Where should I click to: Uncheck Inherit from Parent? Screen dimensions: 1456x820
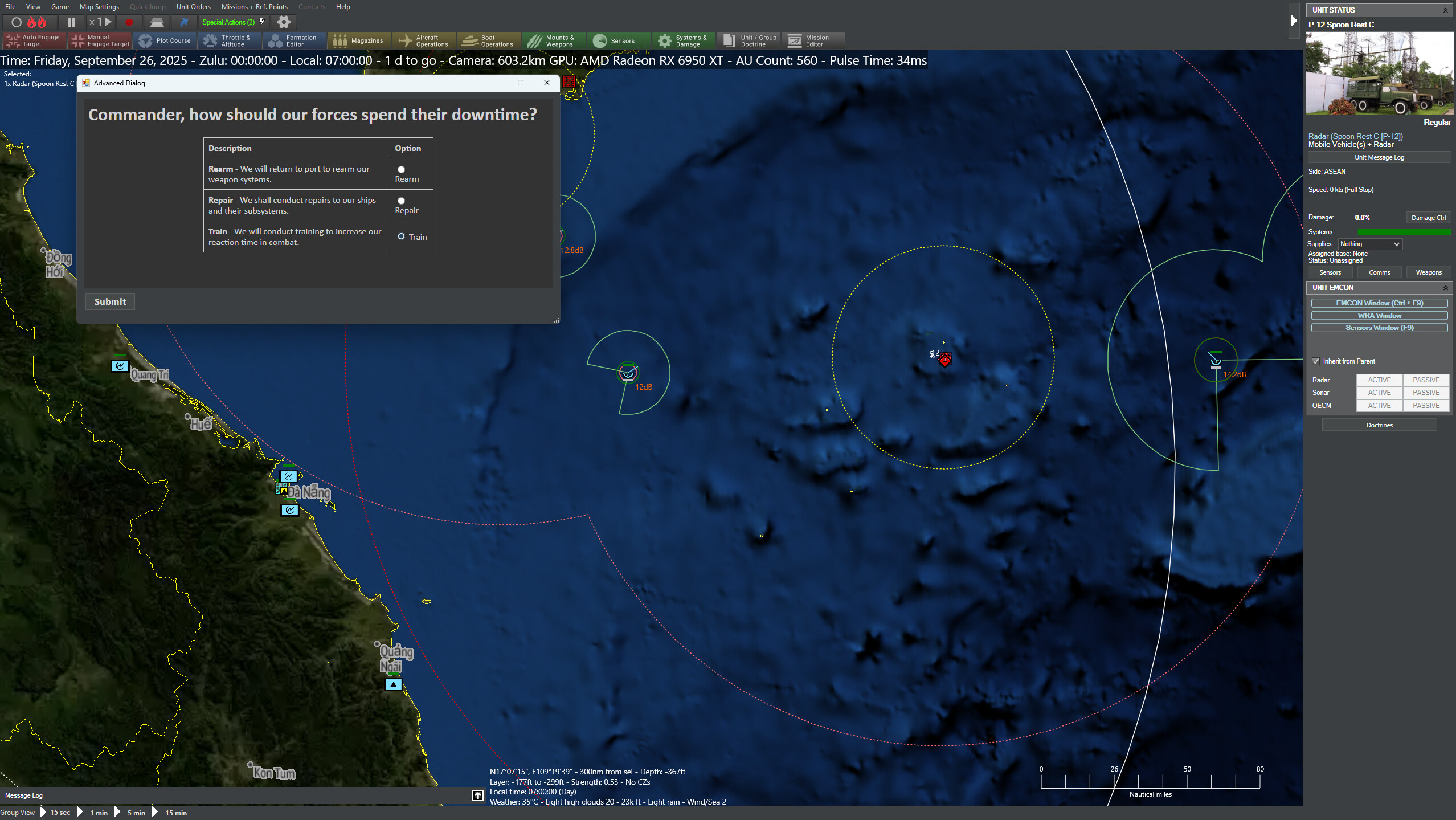point(1317,361)
